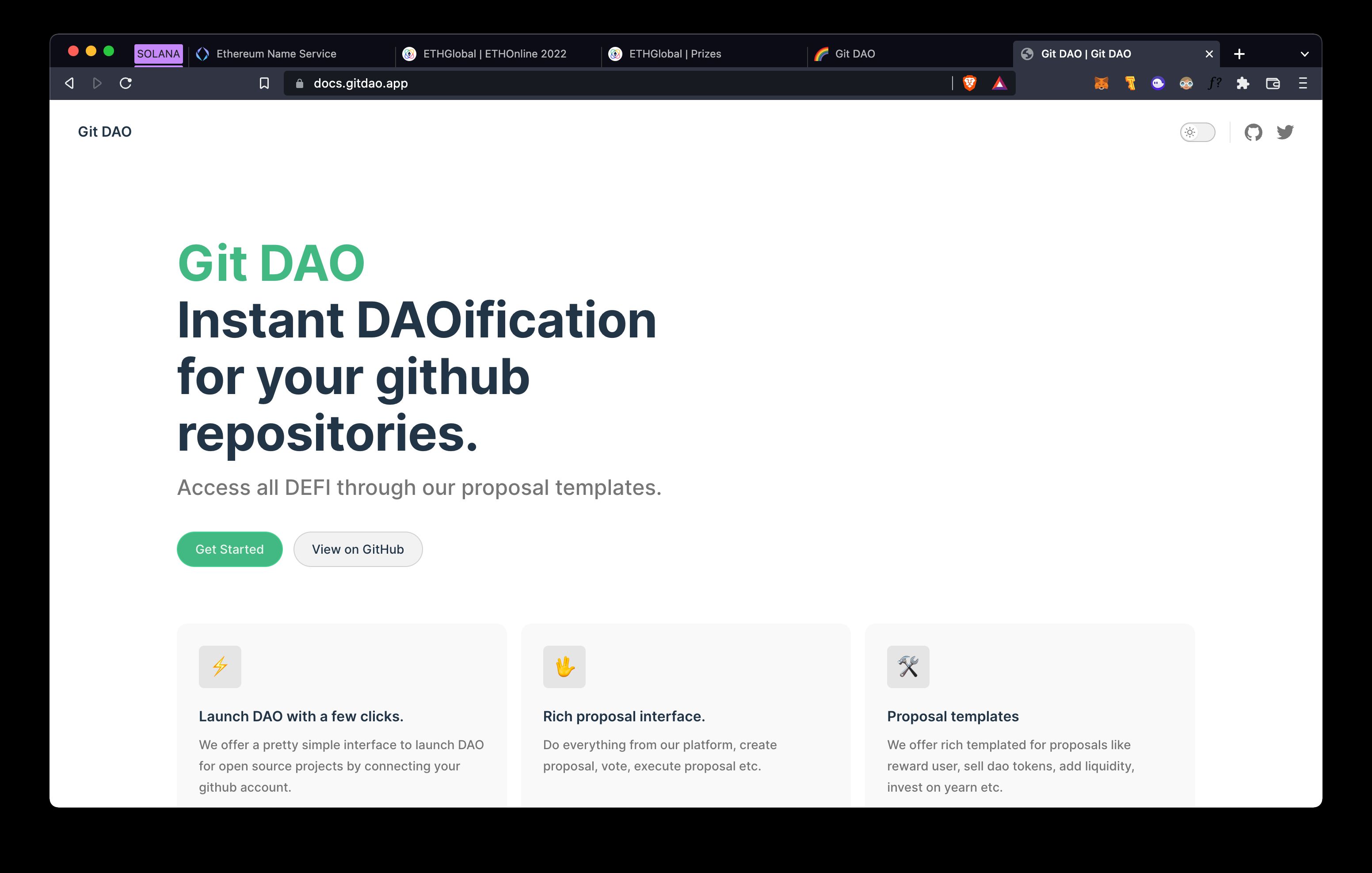This screenshot has height=873, width=1372.
Task: Click the Get Started button
Action: click(x=229, y=549)
